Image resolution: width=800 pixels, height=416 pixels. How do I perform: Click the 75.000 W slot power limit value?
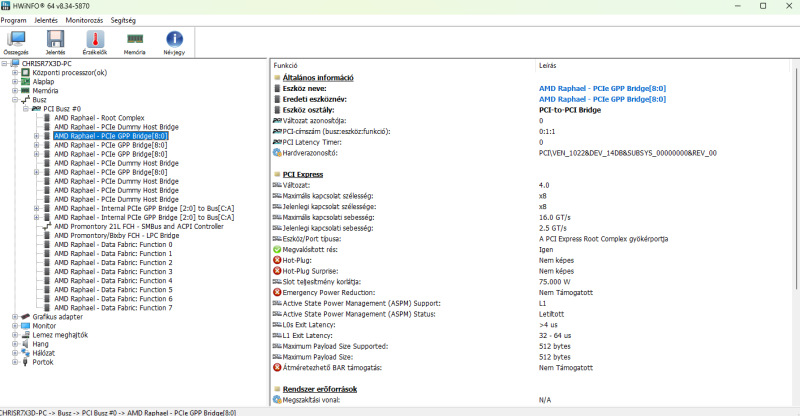[x=555, y=282]
